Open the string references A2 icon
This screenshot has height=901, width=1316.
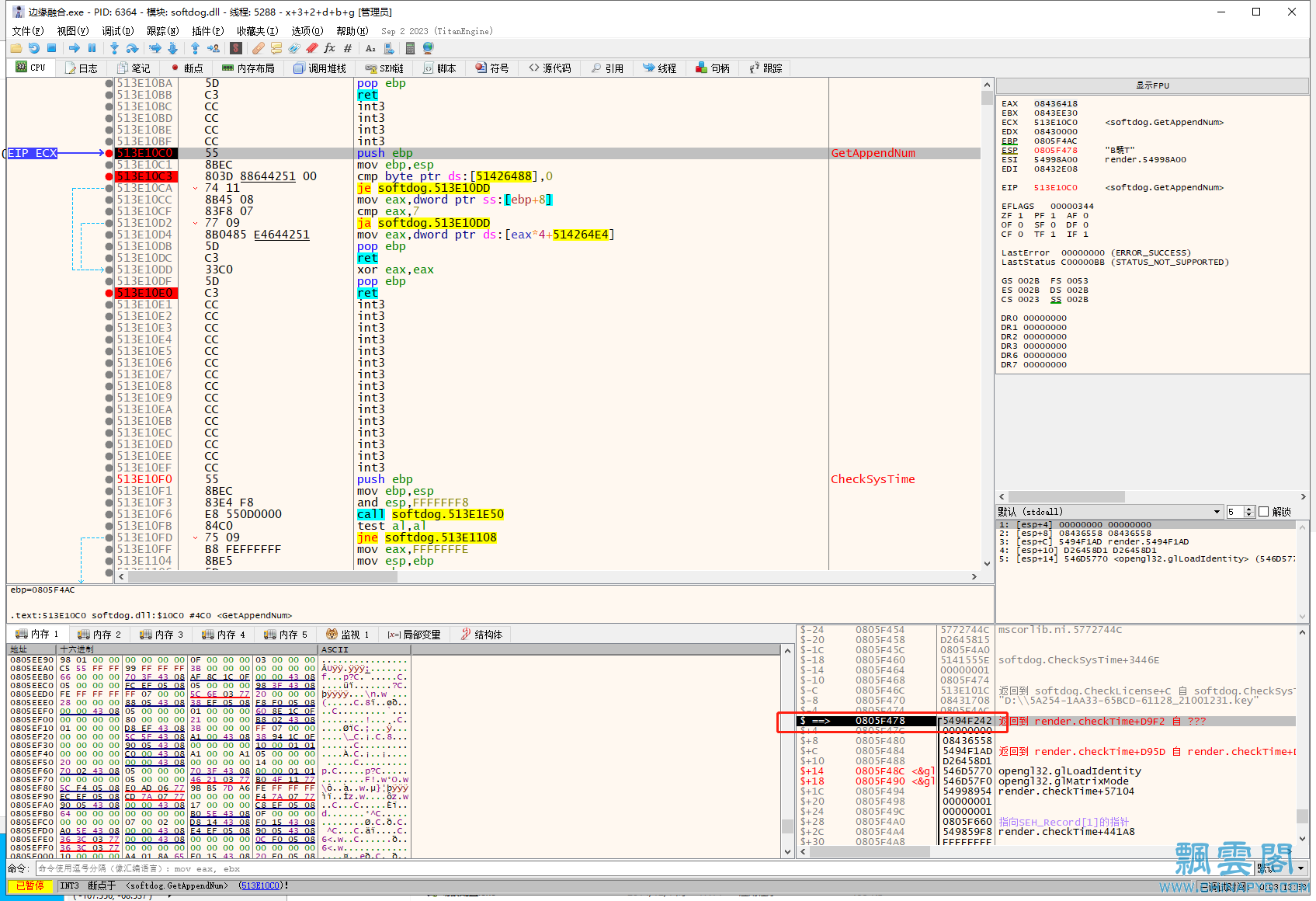point(370,48)
